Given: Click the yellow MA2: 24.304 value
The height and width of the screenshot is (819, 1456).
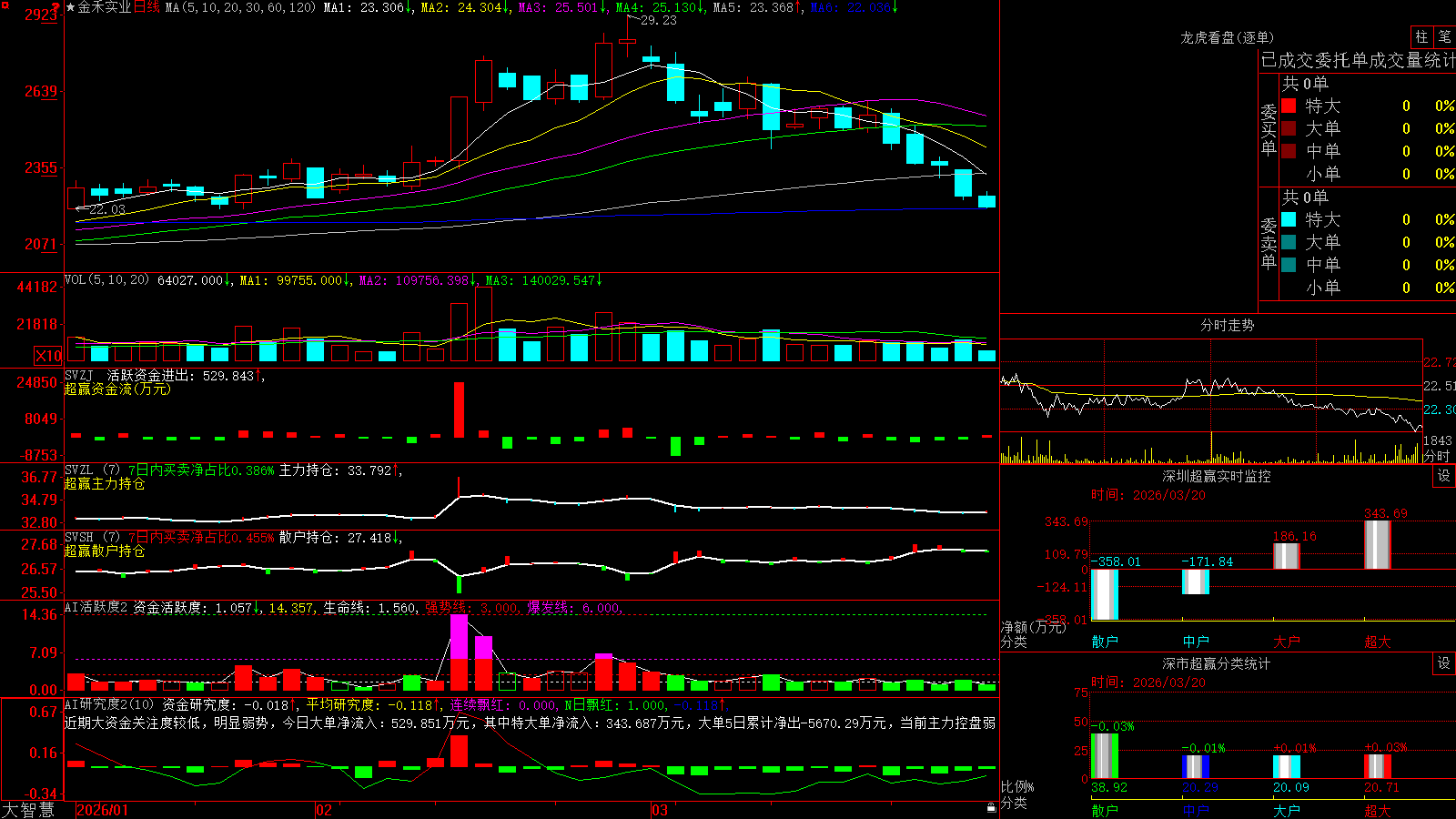Looking at the screenshot, I should click(x=465, y=7).
